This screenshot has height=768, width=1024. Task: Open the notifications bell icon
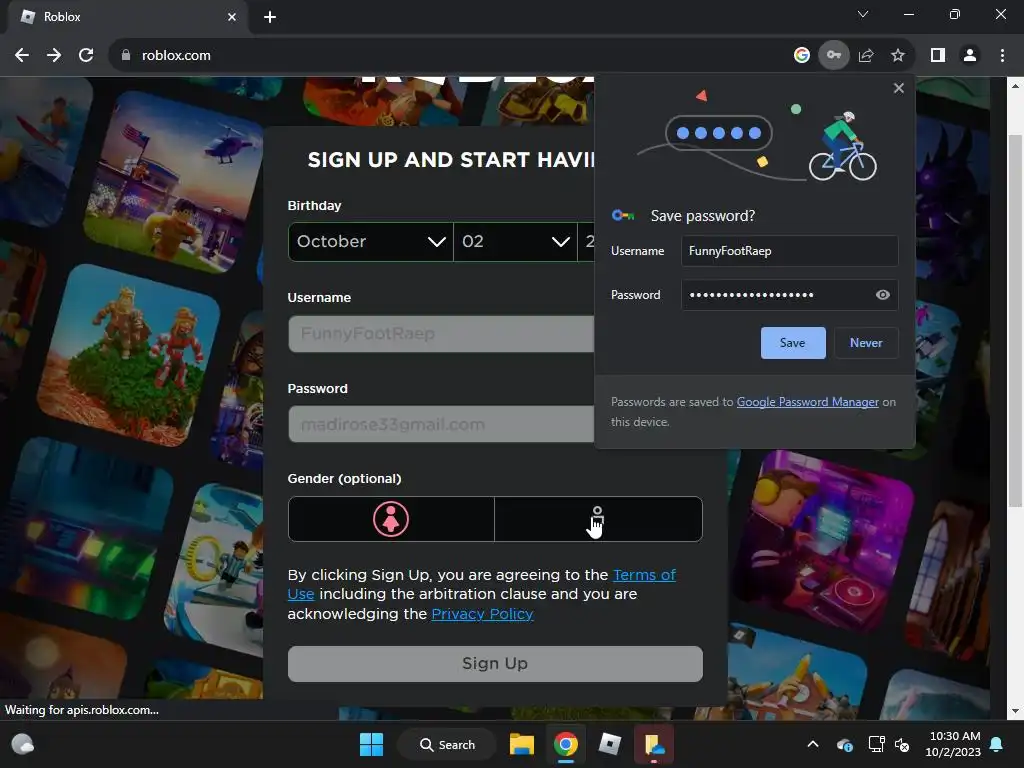[997, 744]
